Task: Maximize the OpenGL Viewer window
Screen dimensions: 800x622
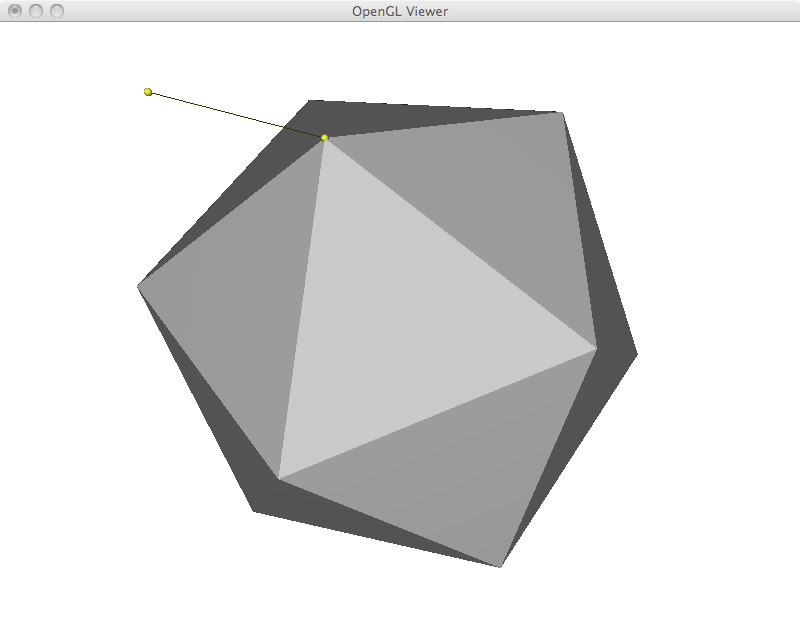Action: tap(57, 11)
